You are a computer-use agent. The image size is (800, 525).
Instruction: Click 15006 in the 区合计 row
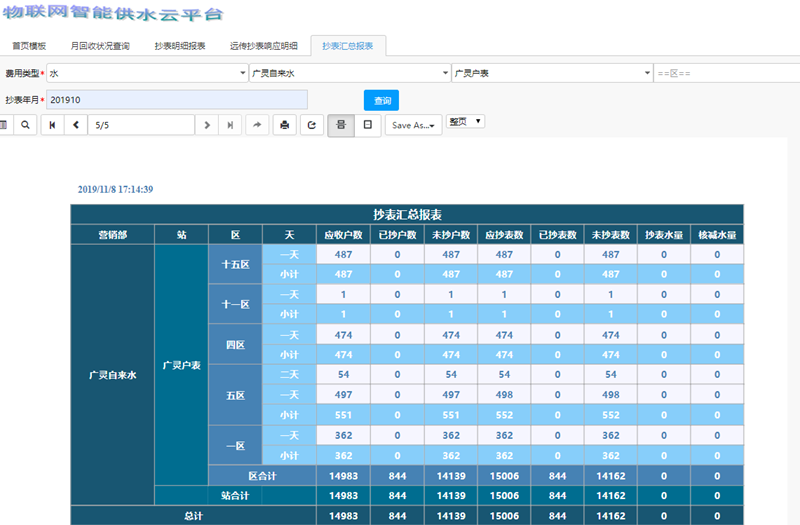(x=504, y=476)
